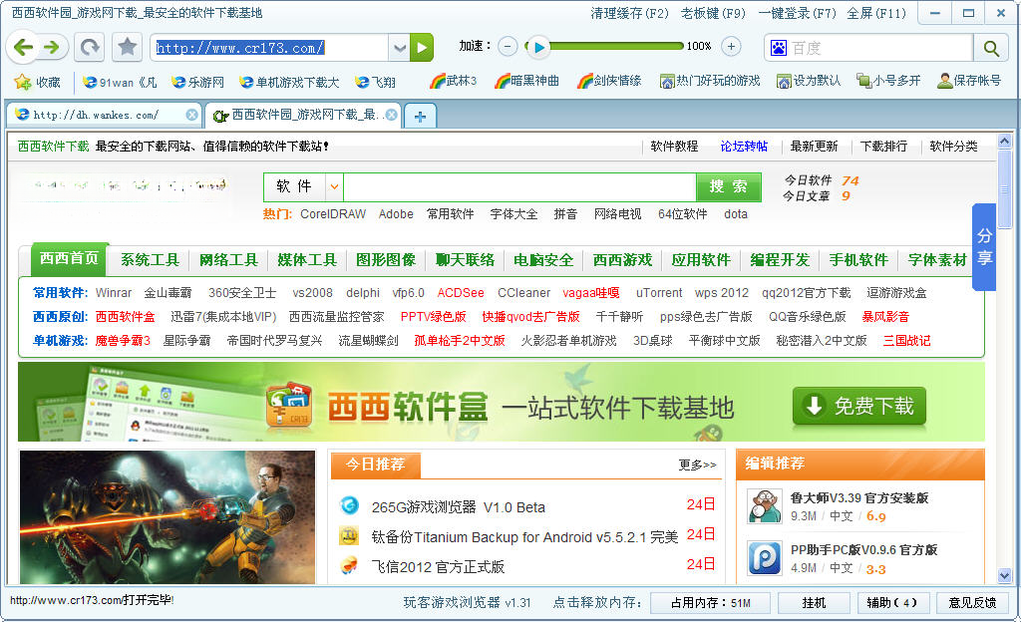Open the 剑侠情缘 game shortcut
The height and width of the screenshot is (622, 1021).
pyautogui.click(x=609, y=81)
